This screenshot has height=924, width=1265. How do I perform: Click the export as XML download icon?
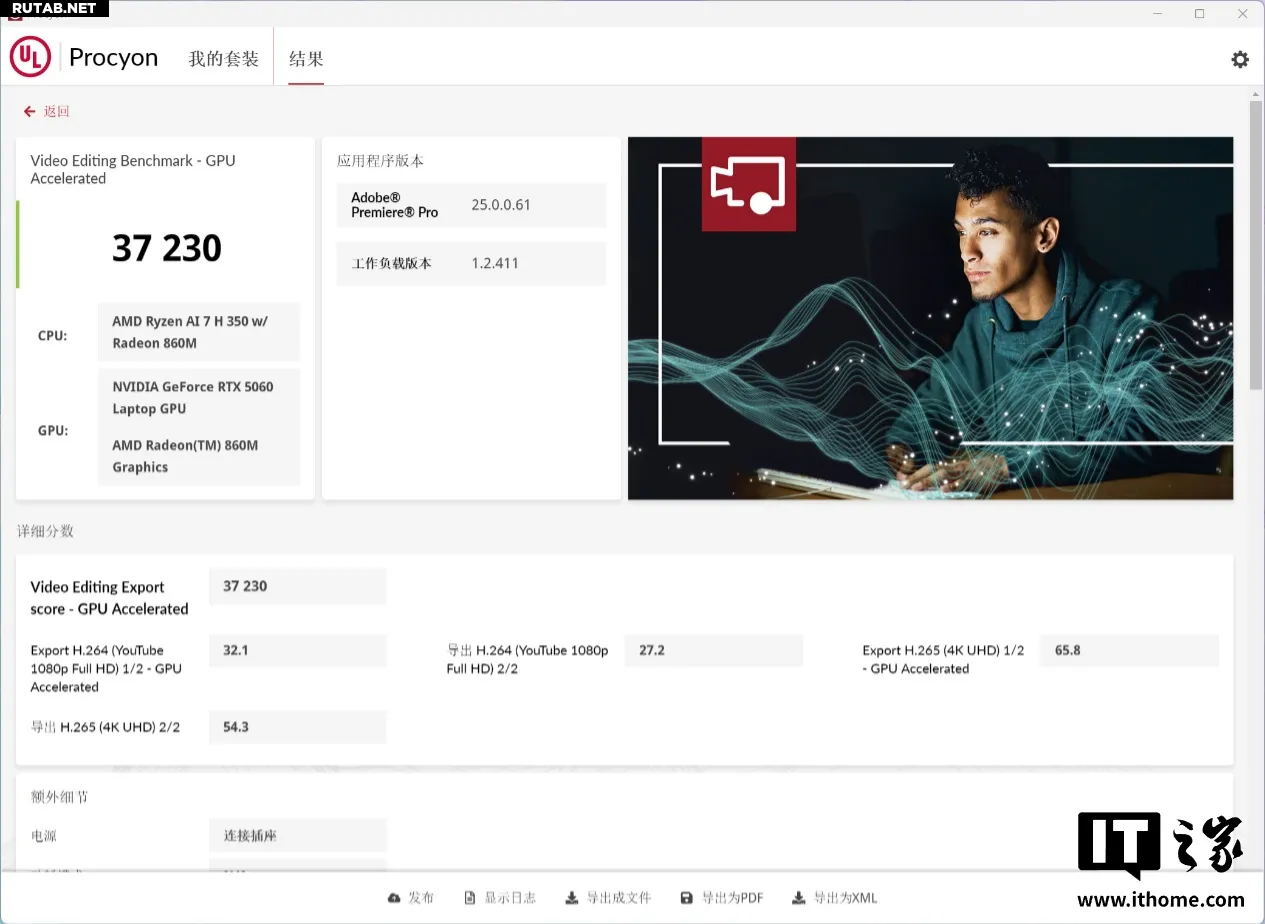pyautogui.click(x=798, y=898)
